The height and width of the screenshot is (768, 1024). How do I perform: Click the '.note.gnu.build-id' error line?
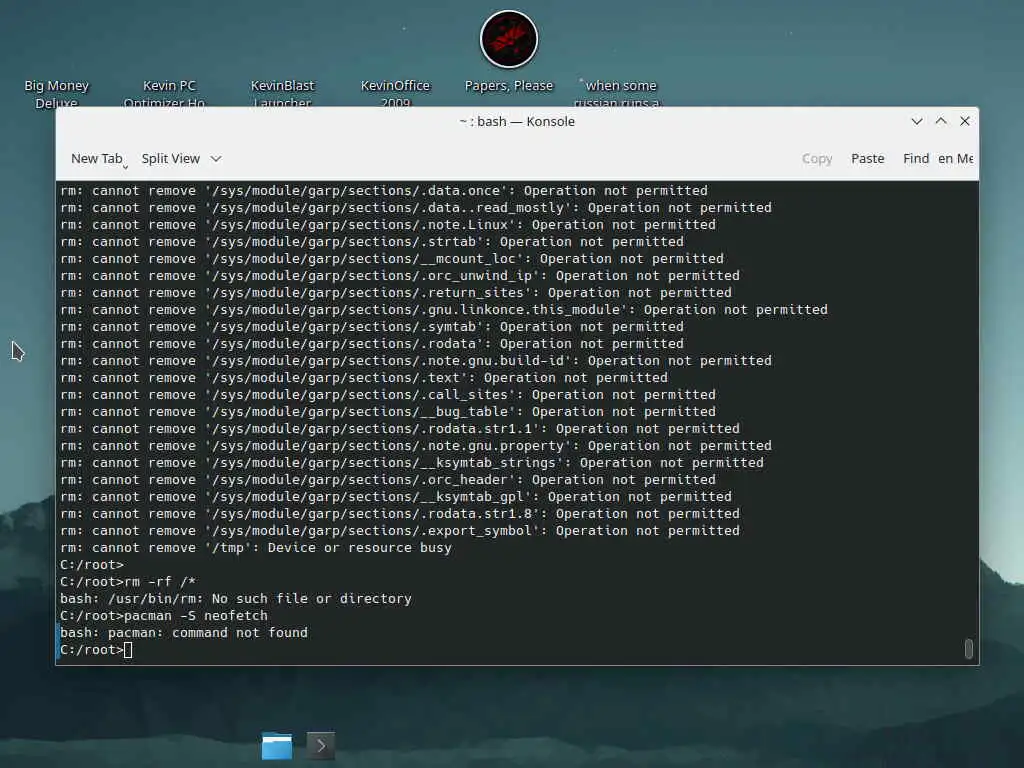(416, 361)
